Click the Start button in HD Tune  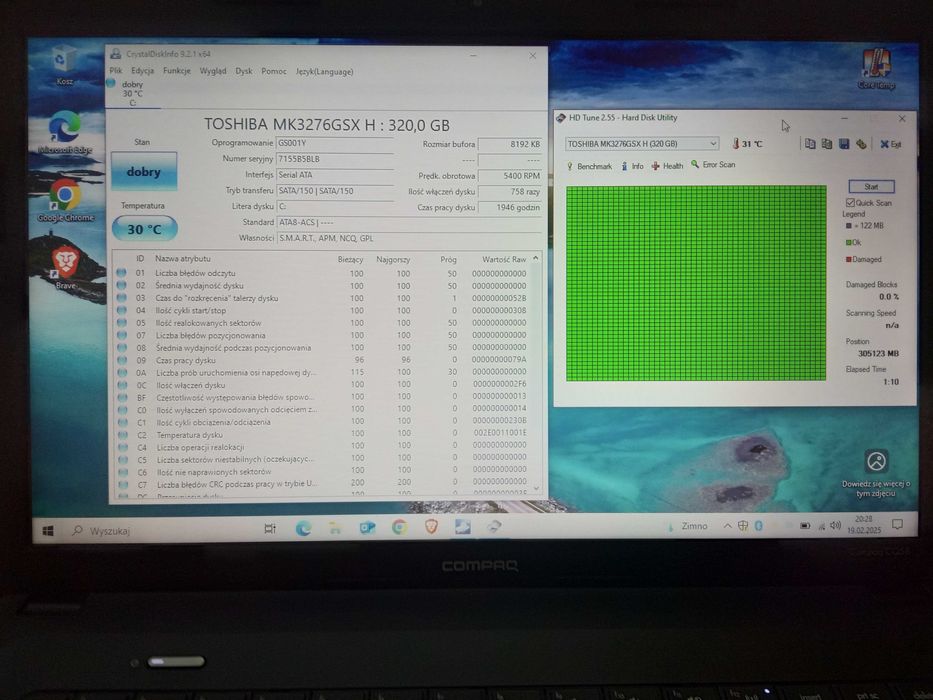[x=871, y=186]
